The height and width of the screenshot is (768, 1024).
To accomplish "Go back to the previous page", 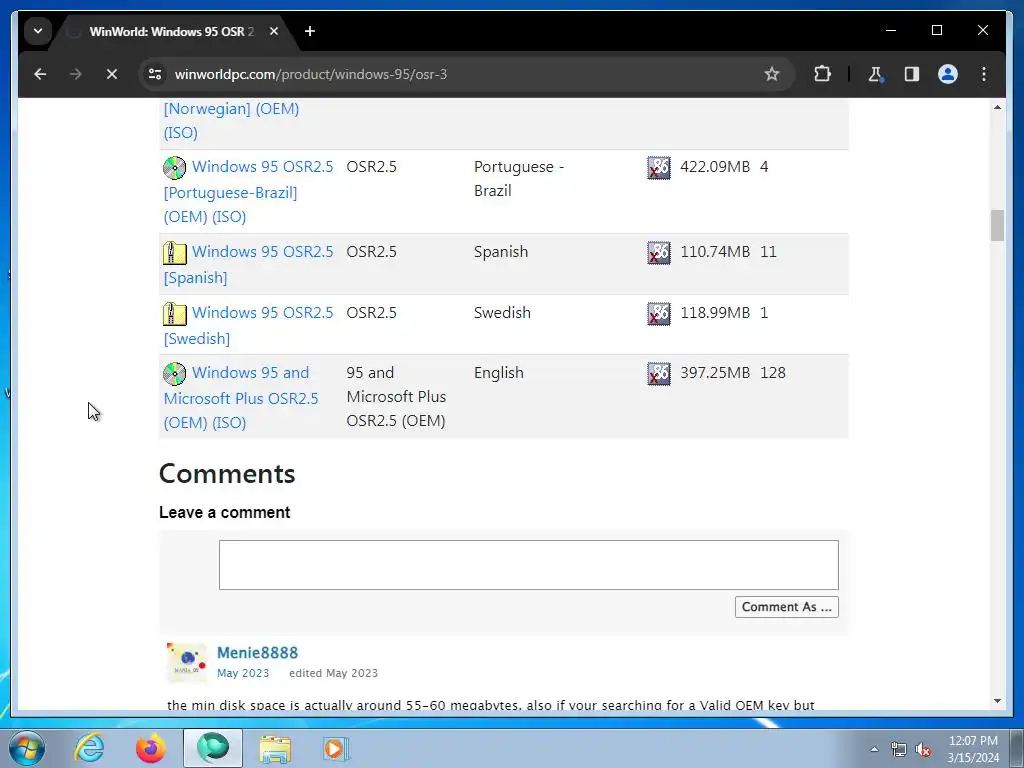I will [x=40, y=74].
